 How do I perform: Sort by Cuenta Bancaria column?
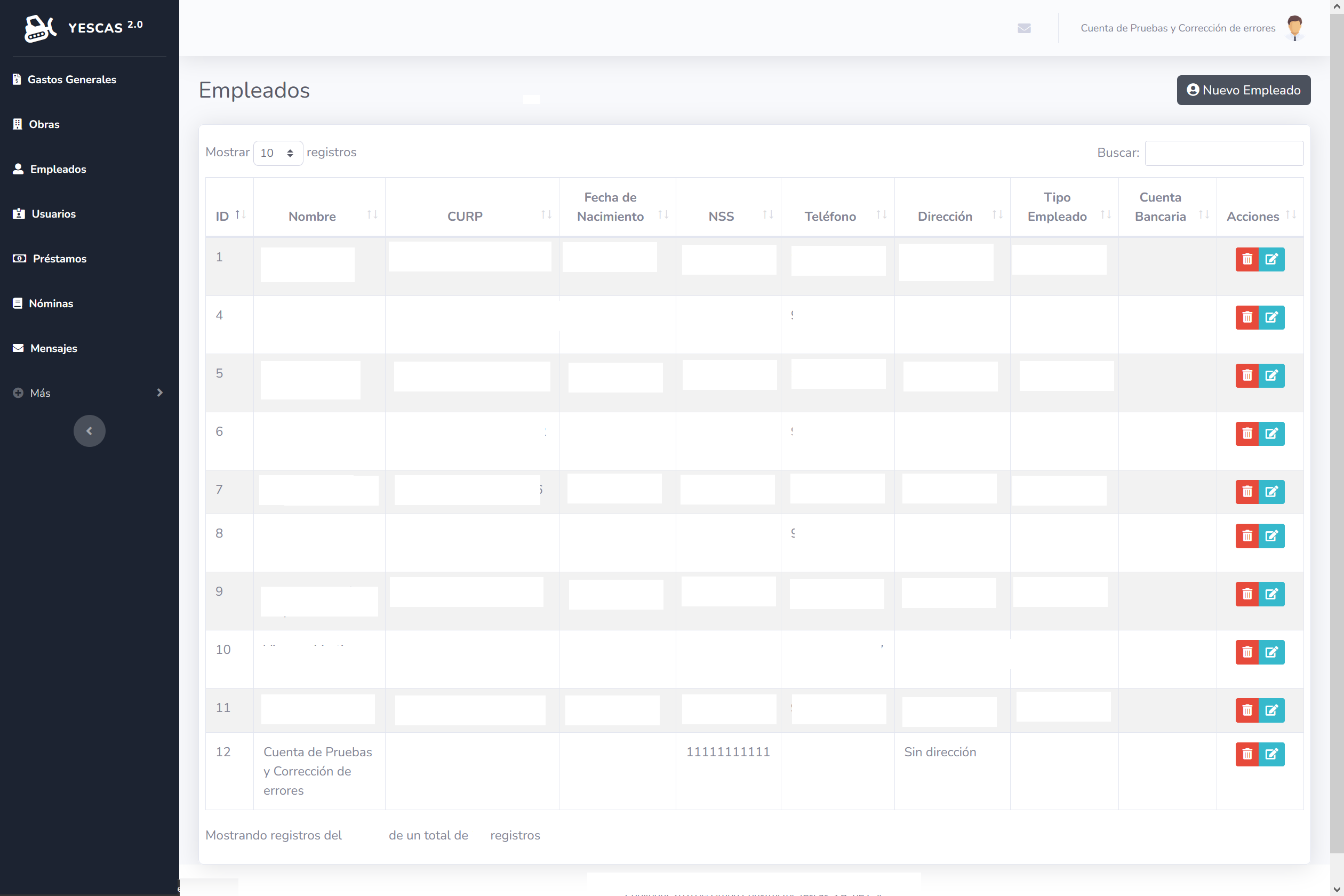(1167, 207)
